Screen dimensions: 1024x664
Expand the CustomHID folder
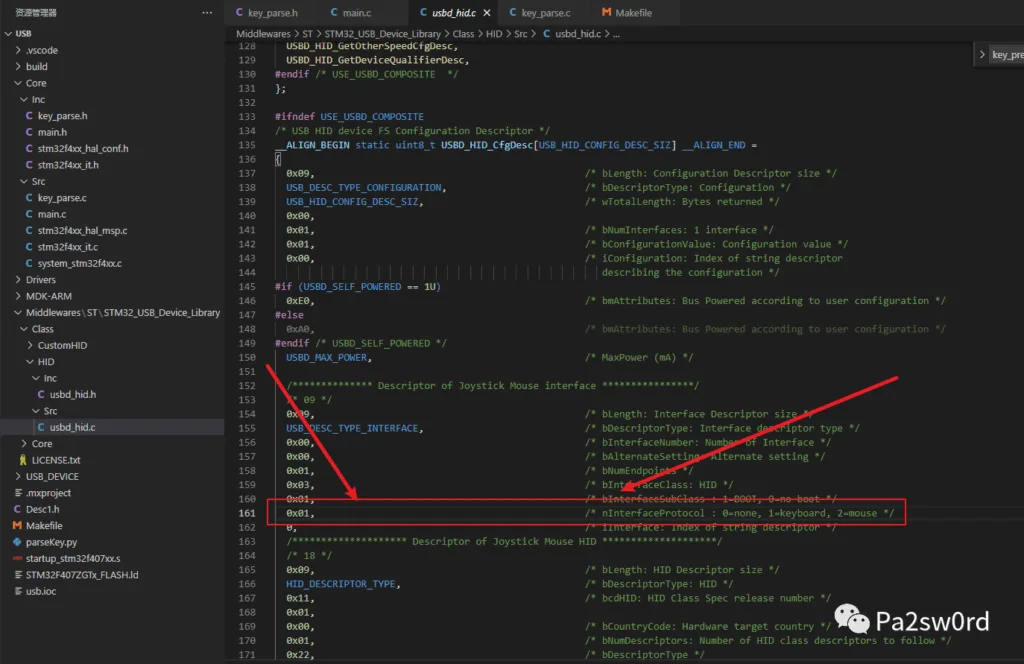(29, 345)
